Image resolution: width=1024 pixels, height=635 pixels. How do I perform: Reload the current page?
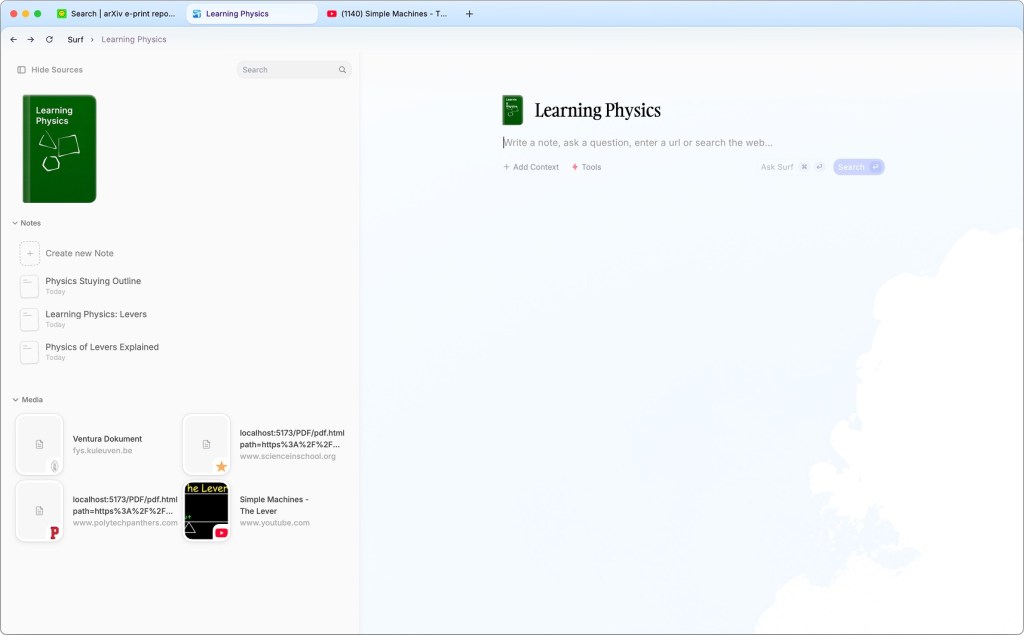49,39
